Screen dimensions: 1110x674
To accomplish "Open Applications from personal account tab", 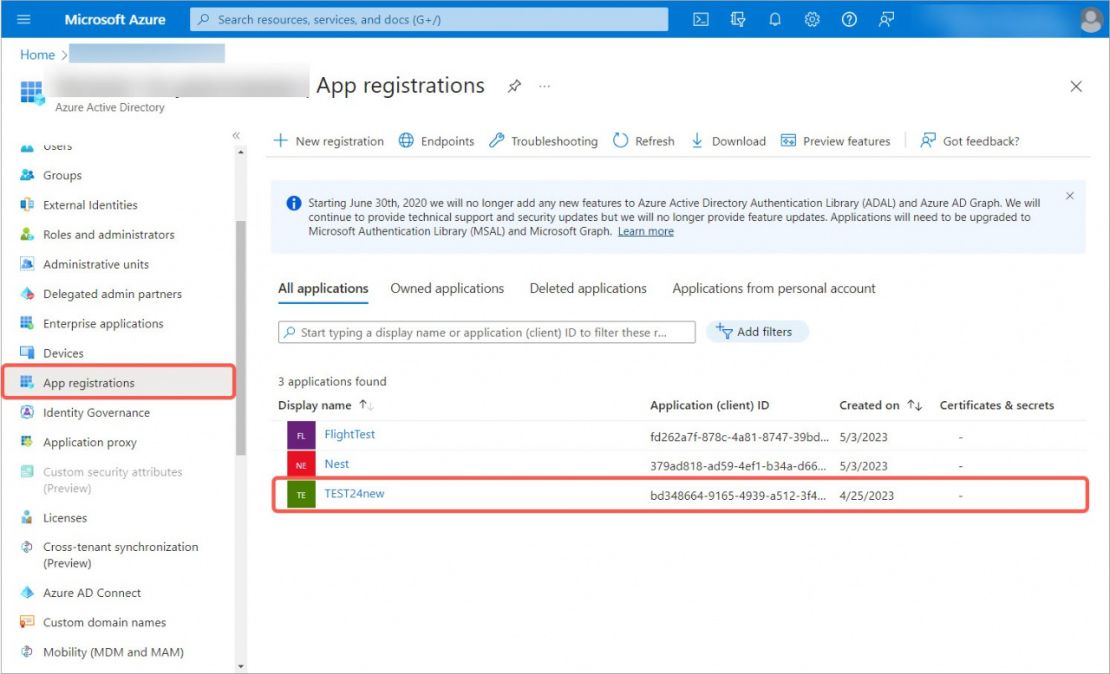I will click(x=774, y=289).
